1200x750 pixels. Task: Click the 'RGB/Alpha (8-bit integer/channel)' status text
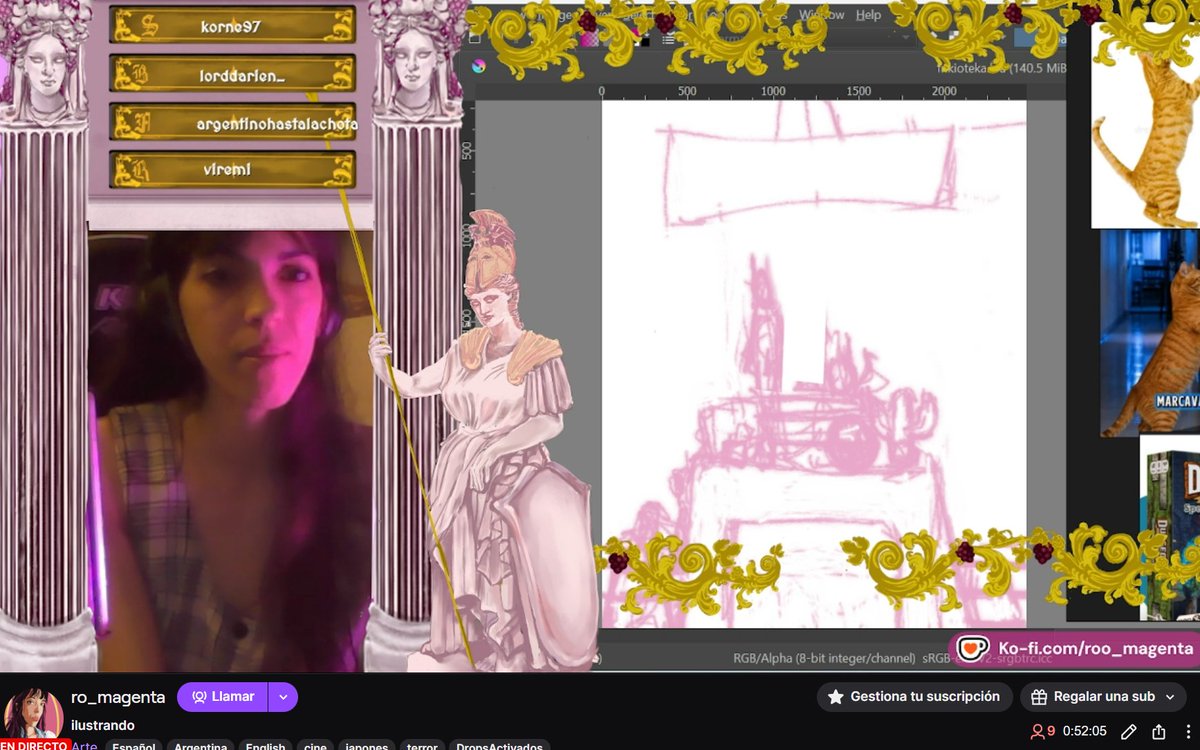coord(824,658)
